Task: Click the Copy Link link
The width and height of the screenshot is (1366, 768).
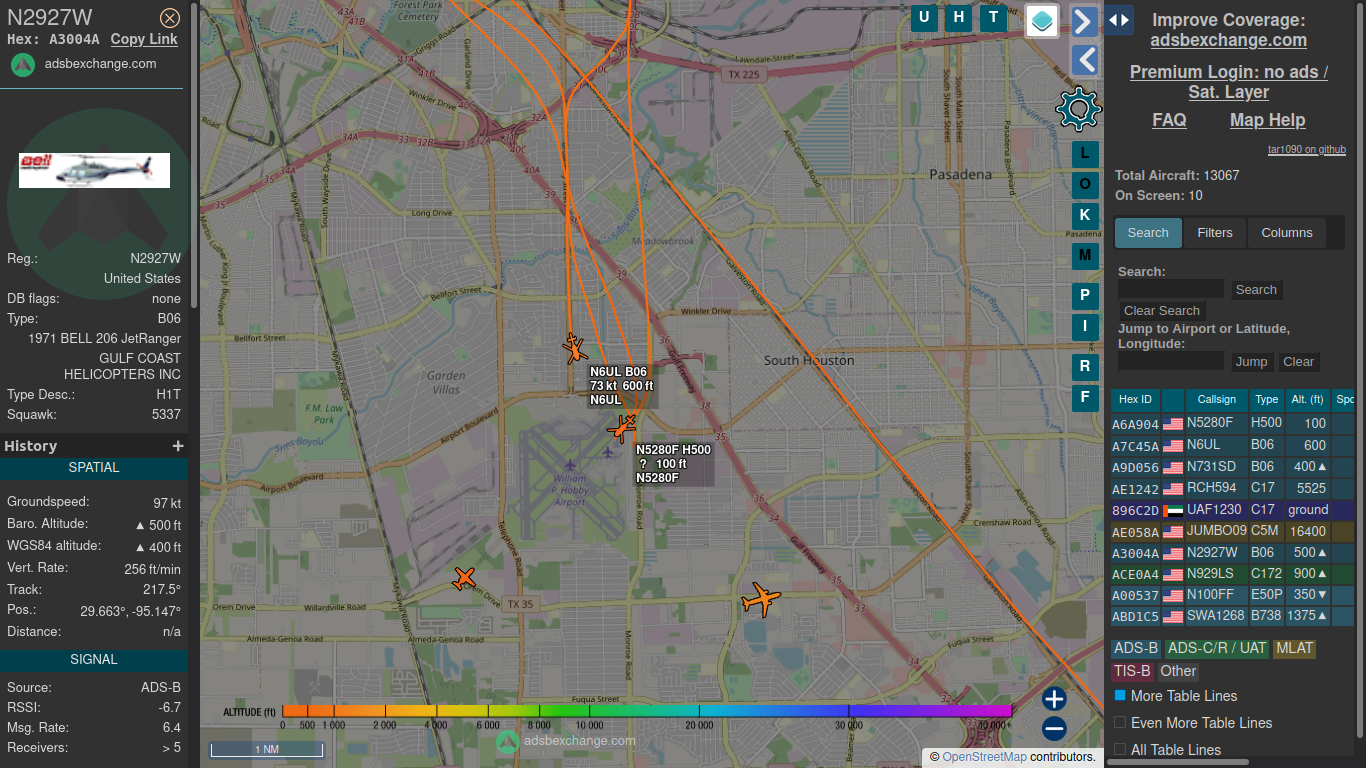Action: coord(144,39)
